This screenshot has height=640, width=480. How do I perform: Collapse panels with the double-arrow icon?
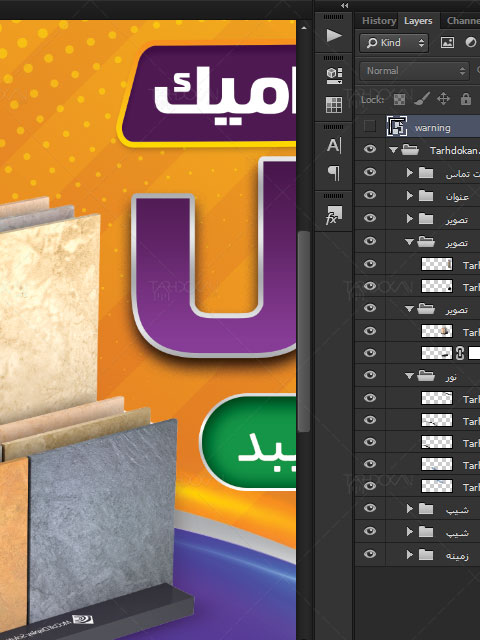click(x=344, y=5)
